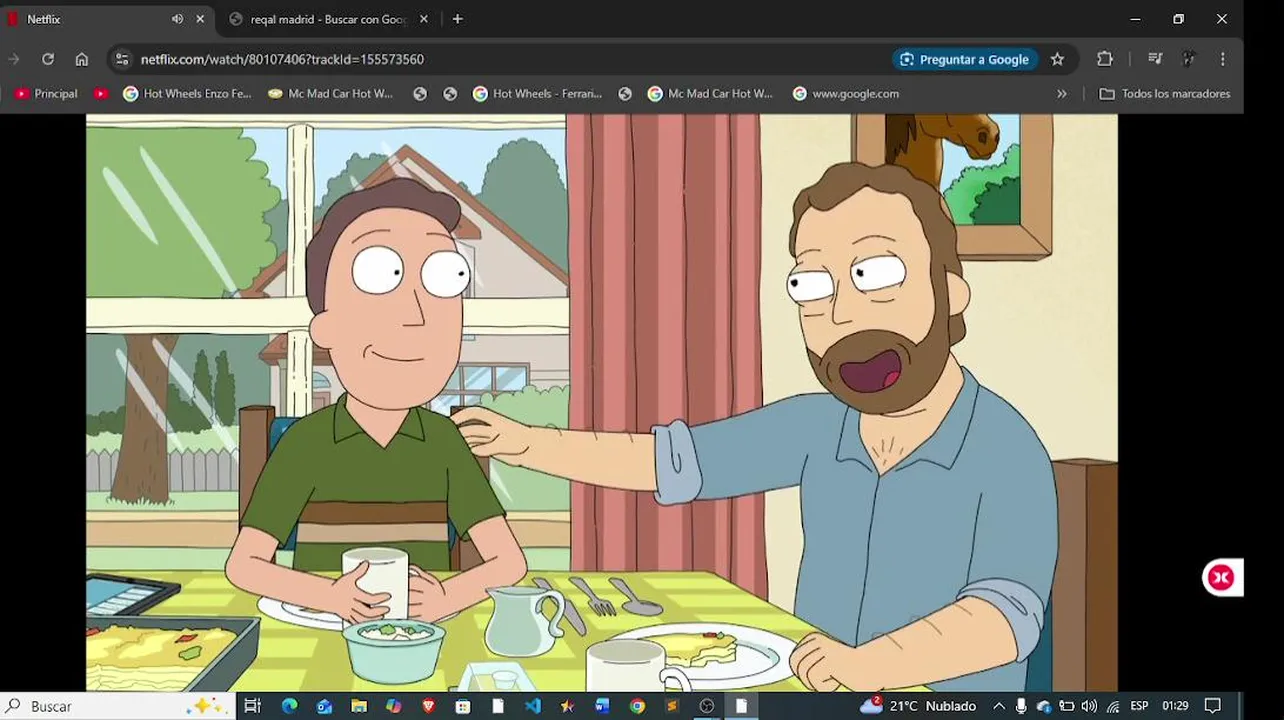This screenshot has height=720, width=1284.
Task: Open the Chrome profile avatar
Action: click(x=1189, y=59)
